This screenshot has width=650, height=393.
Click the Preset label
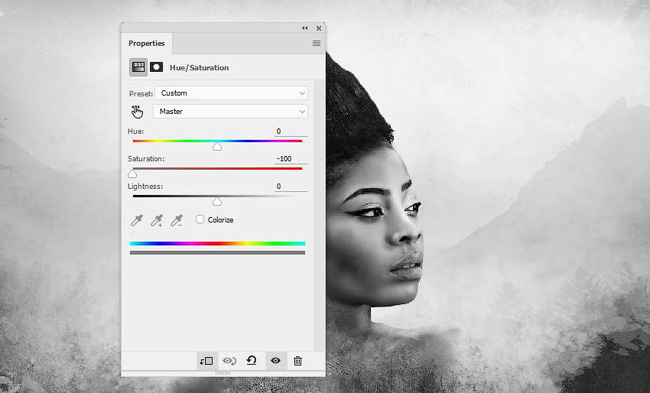[141, 94]
